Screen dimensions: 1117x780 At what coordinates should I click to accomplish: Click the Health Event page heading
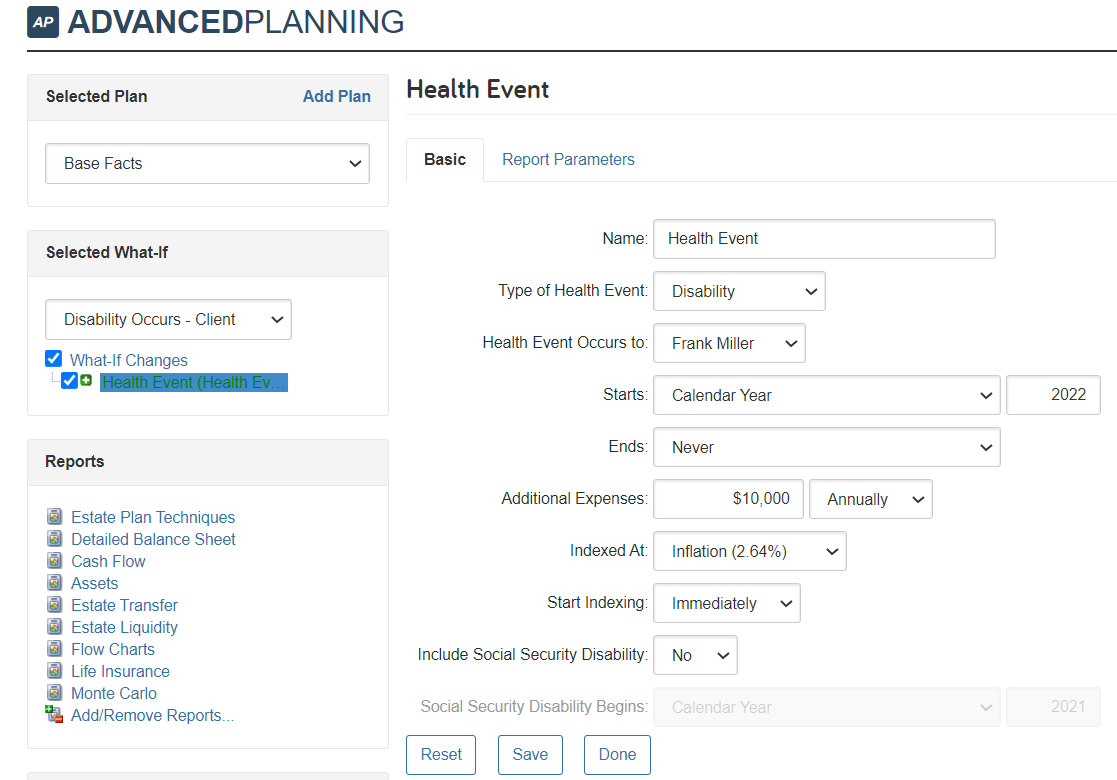477,90
